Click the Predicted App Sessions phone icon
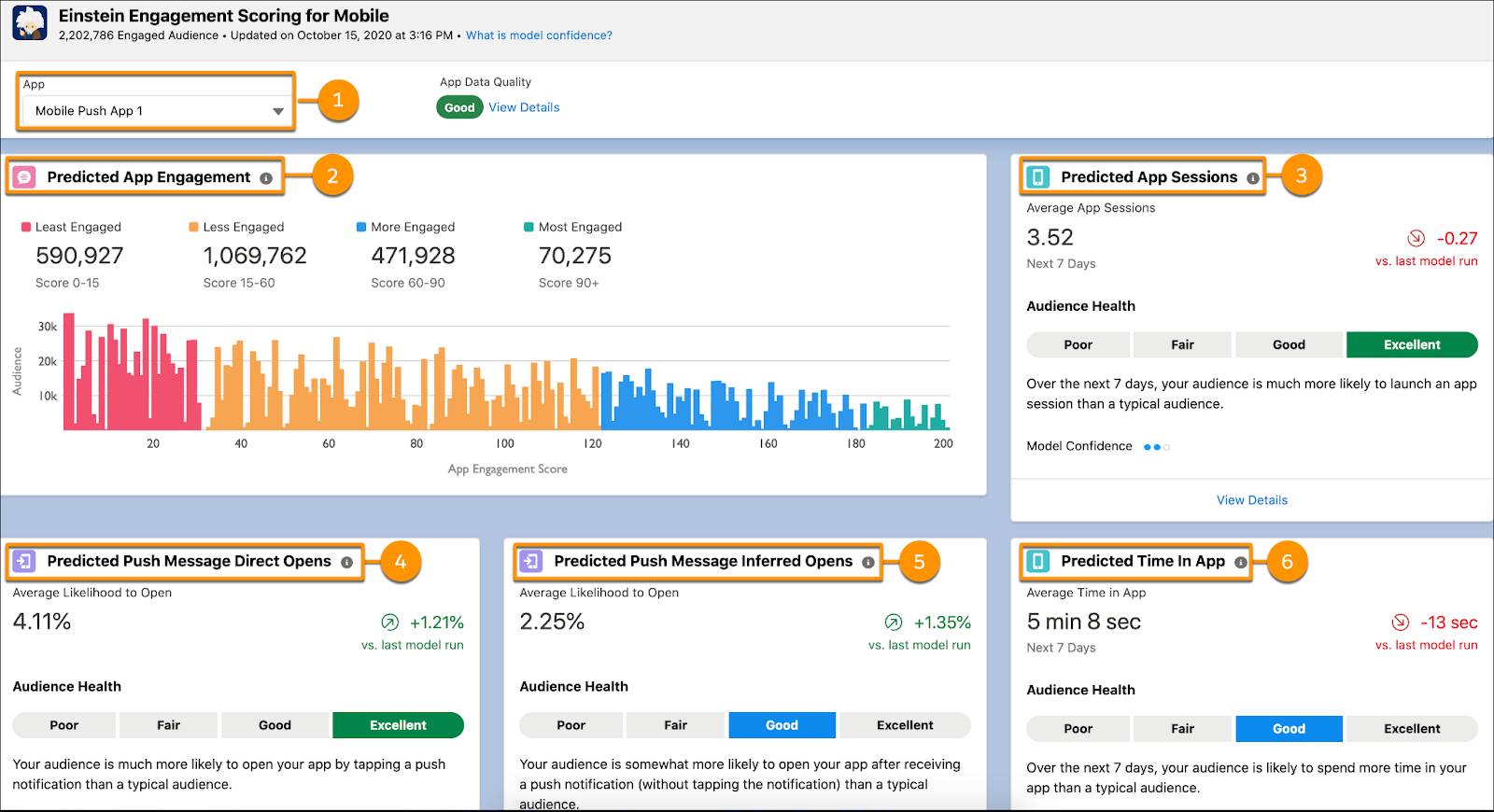 (1037, 177)
